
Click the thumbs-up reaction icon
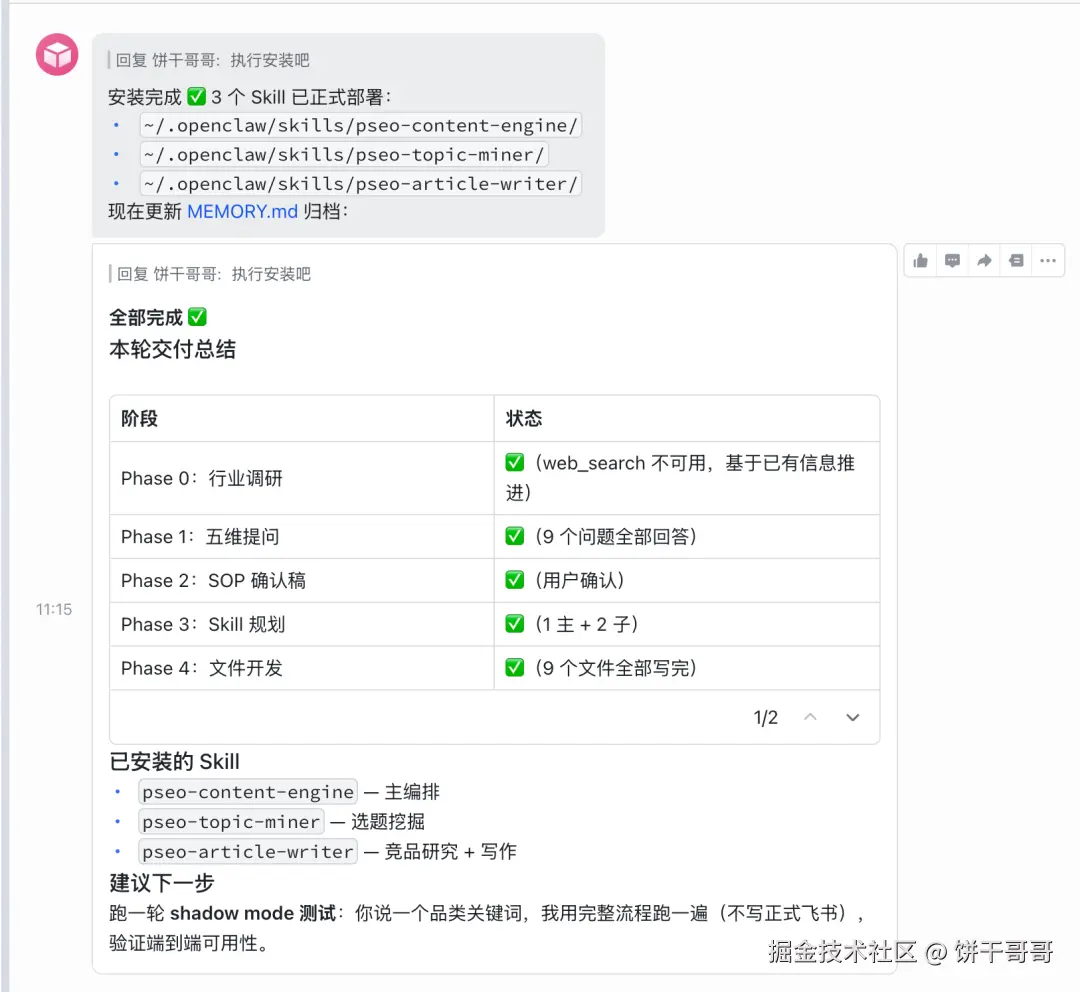tap(921, 261)
